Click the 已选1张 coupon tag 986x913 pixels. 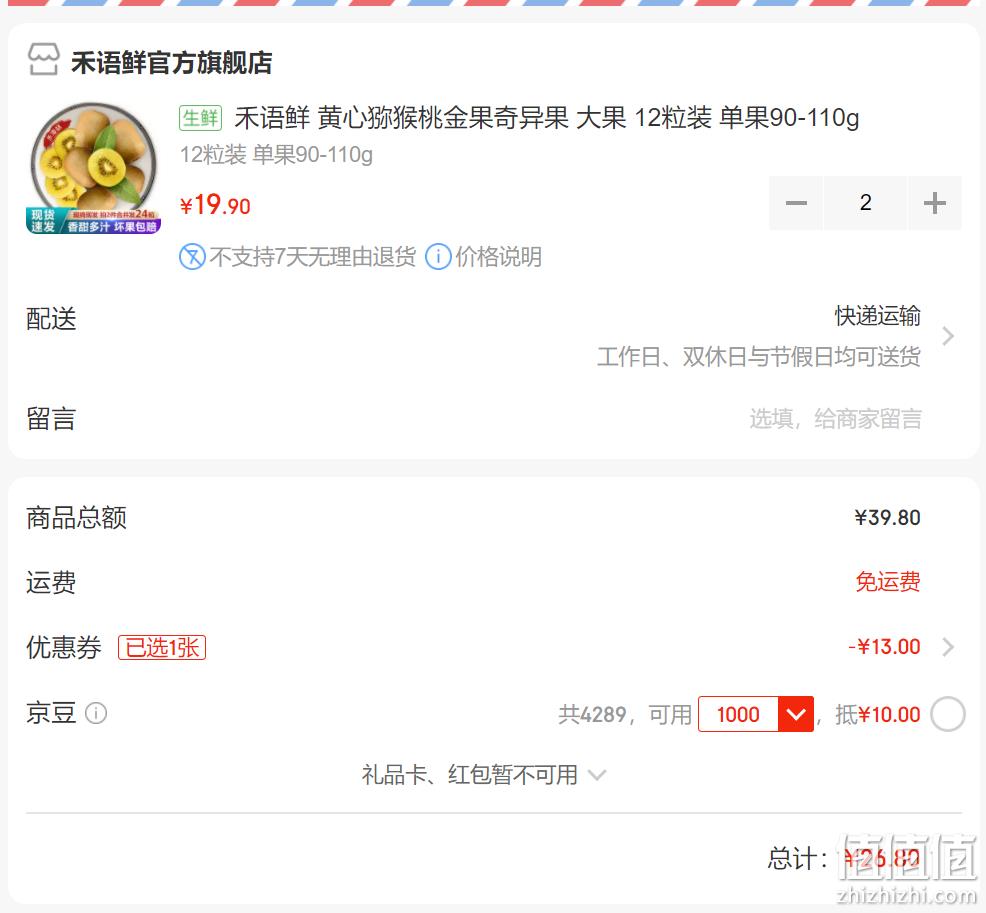point(162,647)
